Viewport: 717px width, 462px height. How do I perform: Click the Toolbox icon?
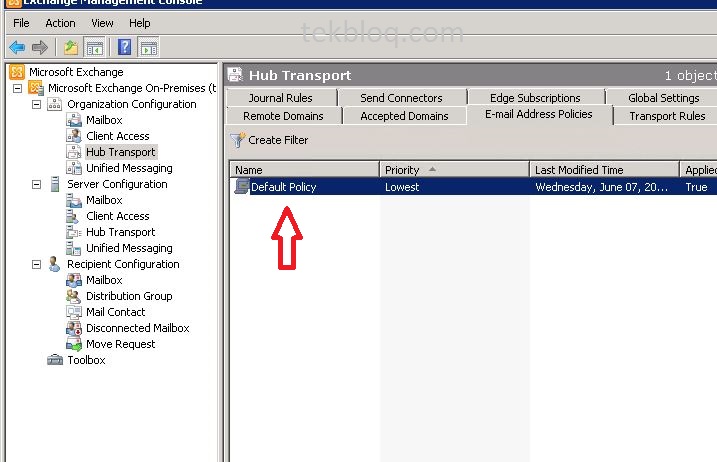pos(55,360)
